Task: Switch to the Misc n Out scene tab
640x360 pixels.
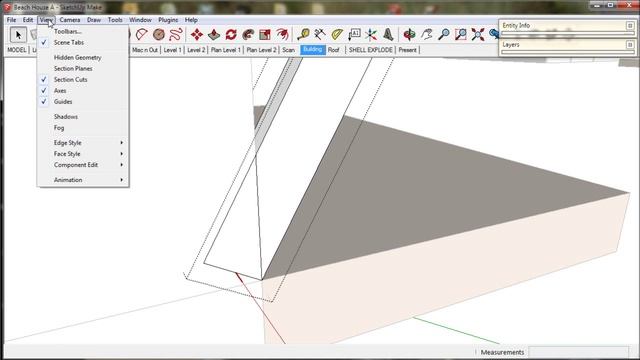Action: (145, 50)
